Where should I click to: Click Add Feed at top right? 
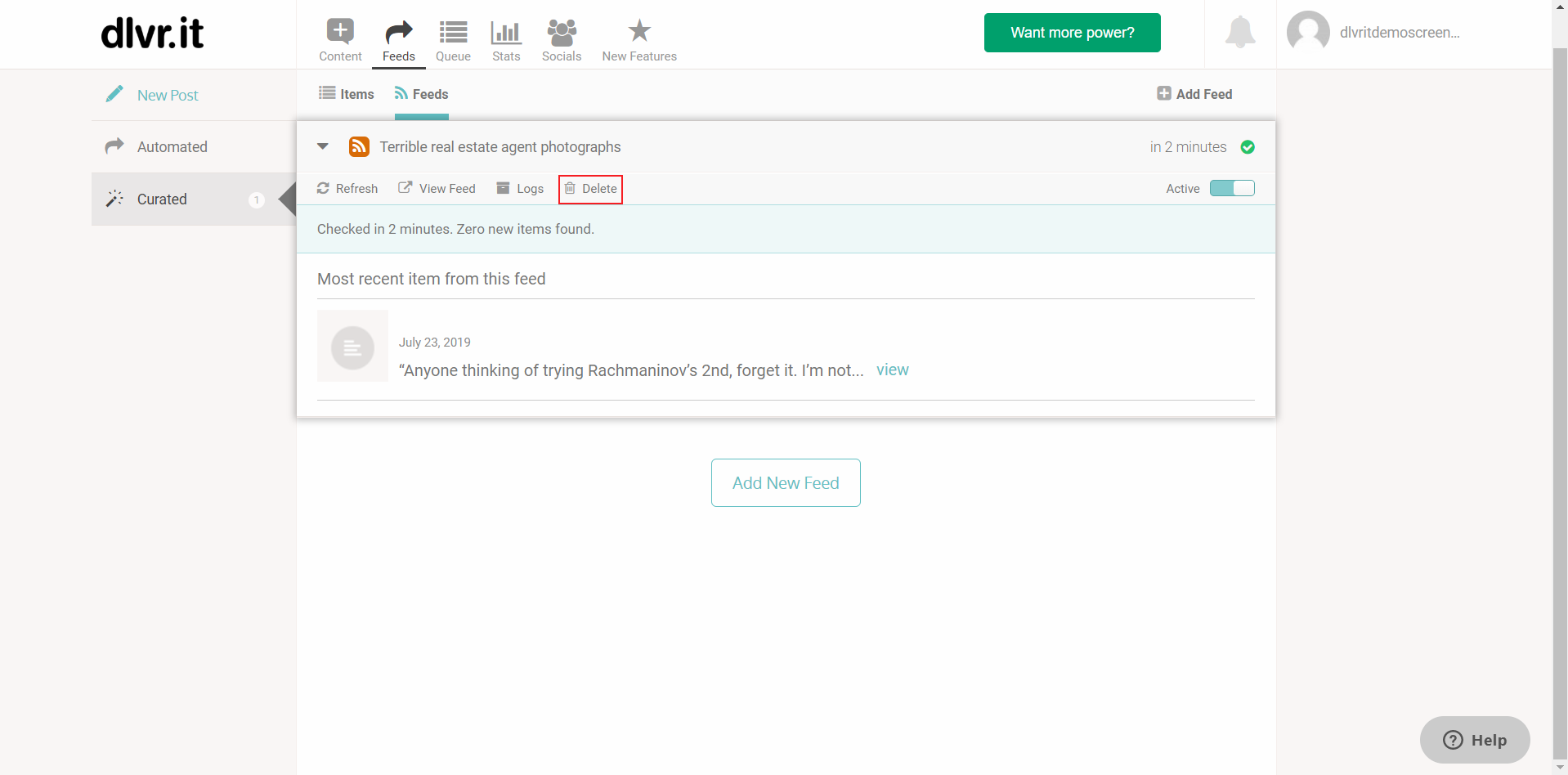pos(1194,94)
